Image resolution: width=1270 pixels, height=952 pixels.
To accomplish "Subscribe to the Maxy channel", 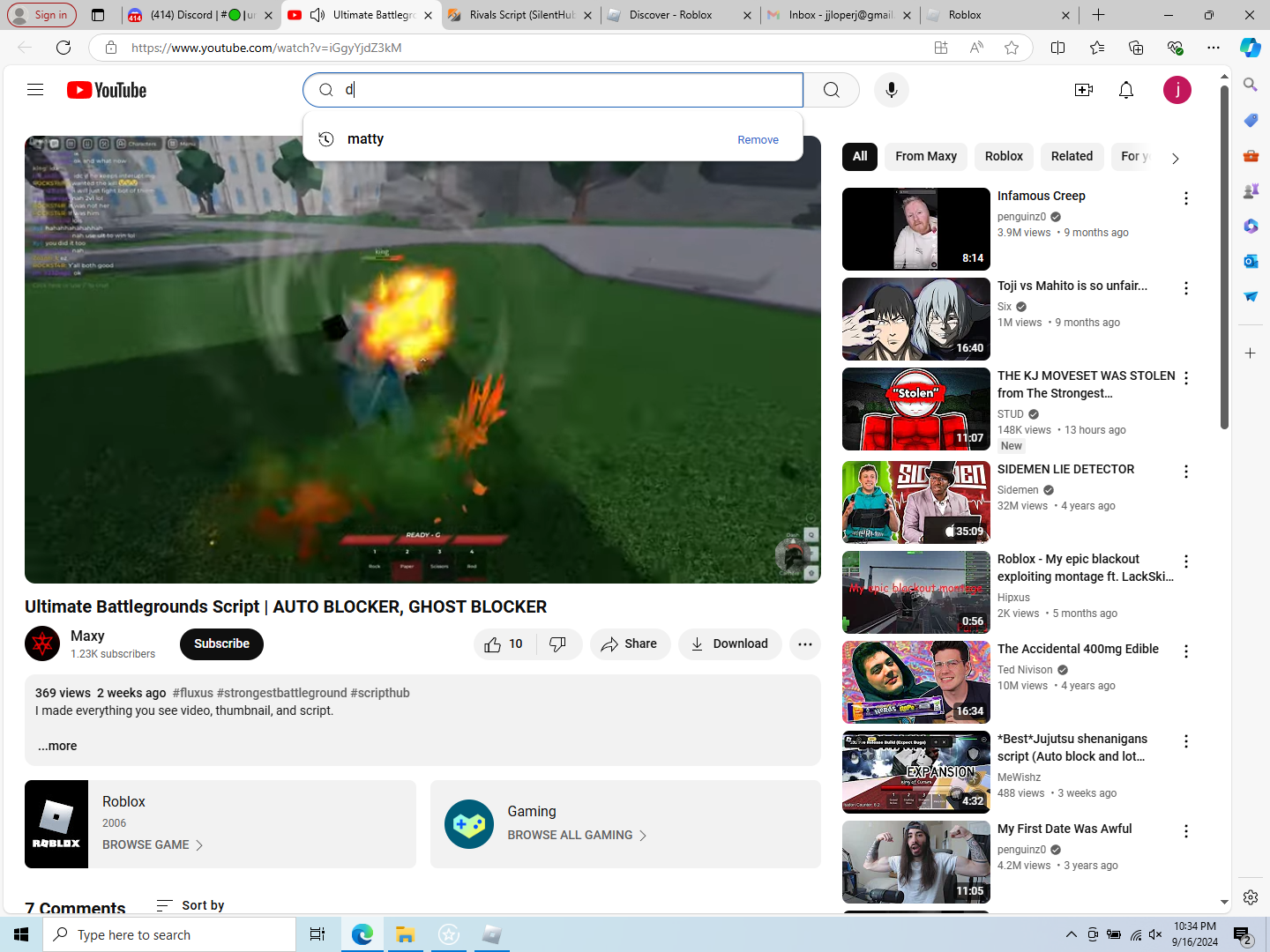I will point(221,644).
